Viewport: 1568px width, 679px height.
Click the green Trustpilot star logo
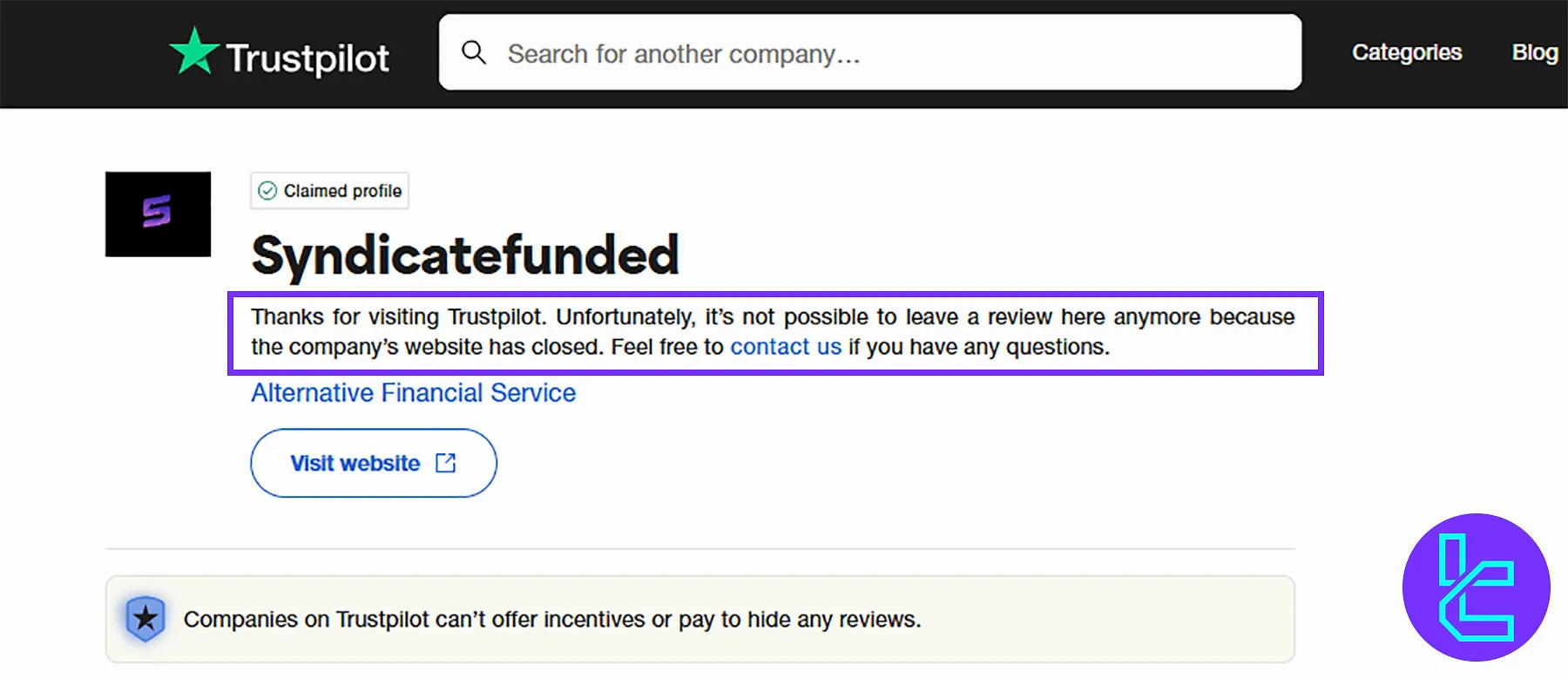[x=193, y=51]
